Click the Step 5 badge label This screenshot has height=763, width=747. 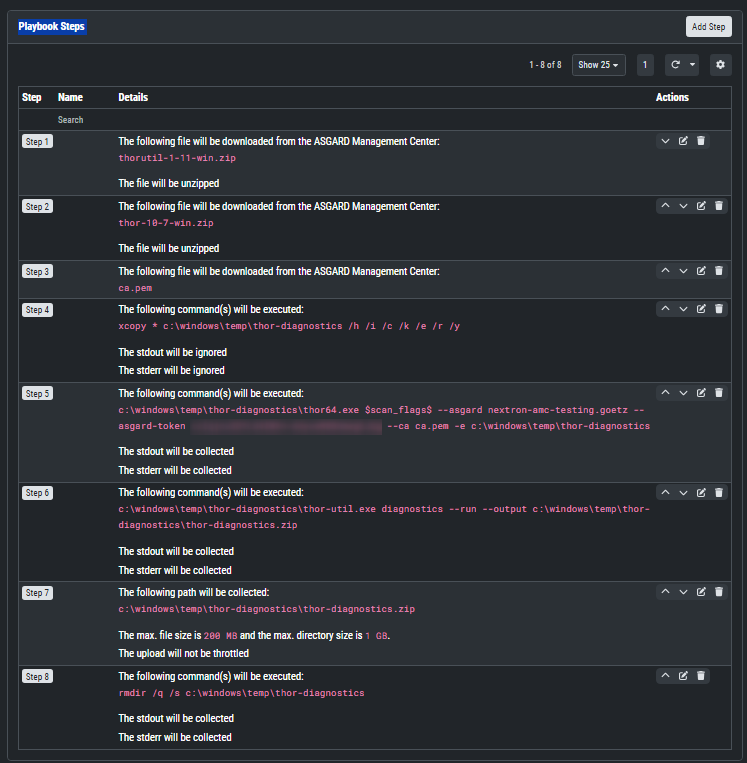click(x=37, y=393)
